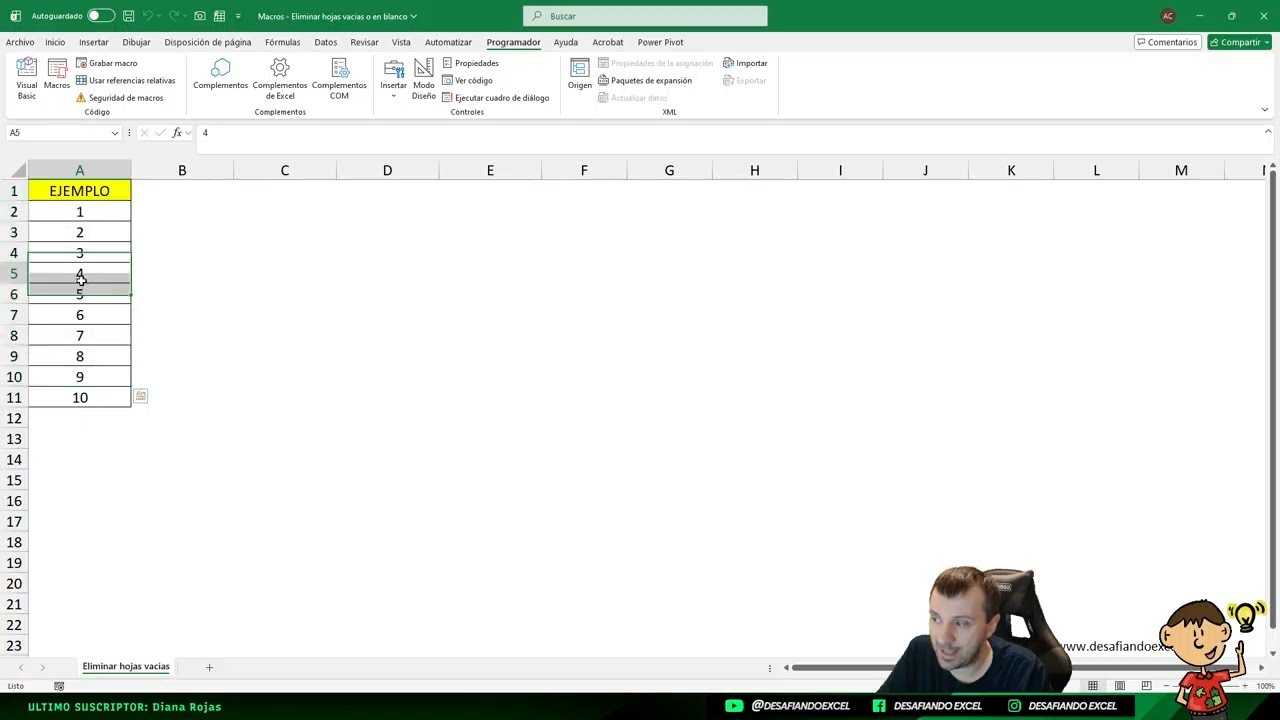1280x720 pixels.
Task: Switch to the Disposición de página tab
Action: tap(208, 42)
